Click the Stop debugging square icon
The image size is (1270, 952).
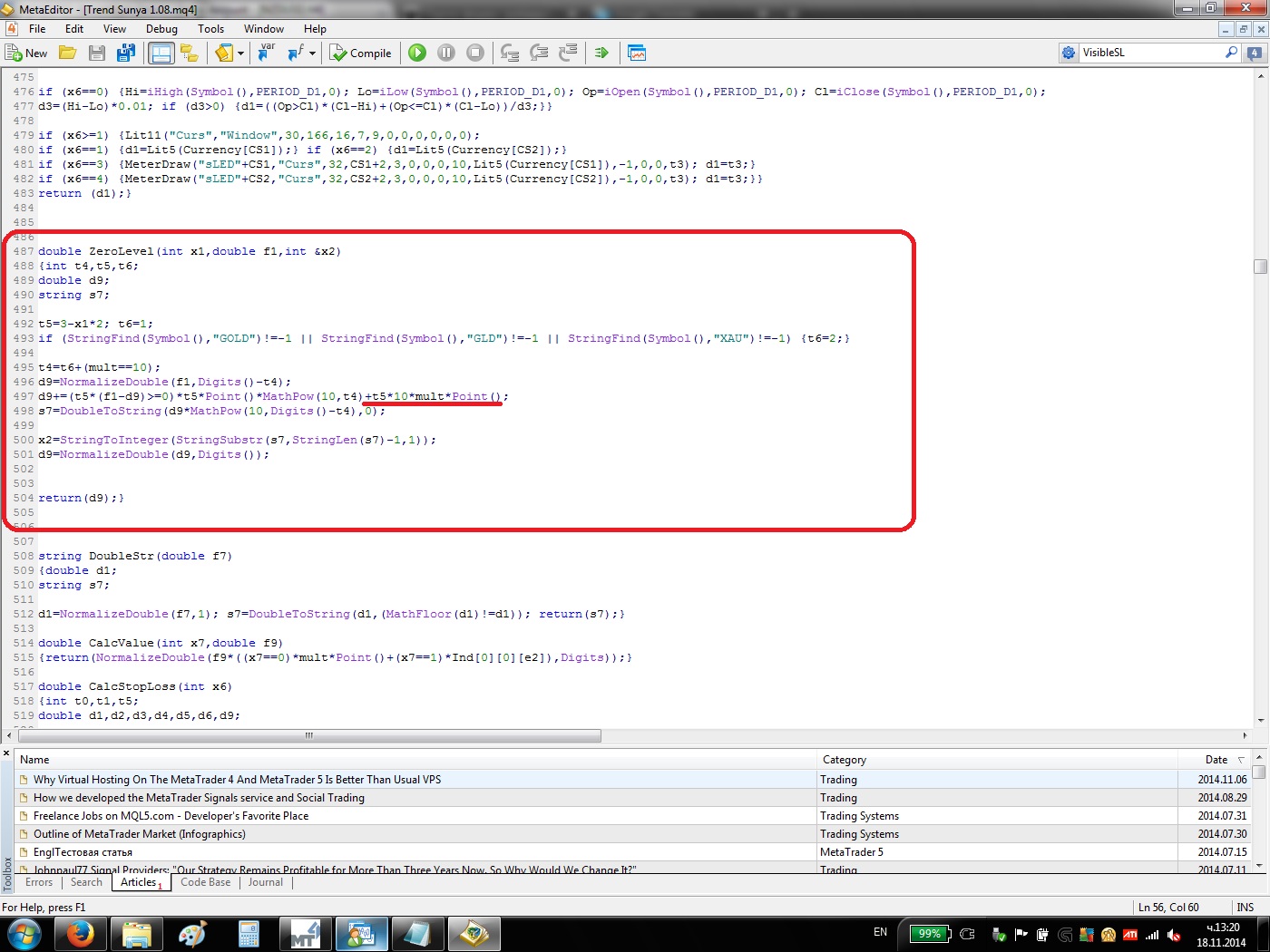coord(474,53)
